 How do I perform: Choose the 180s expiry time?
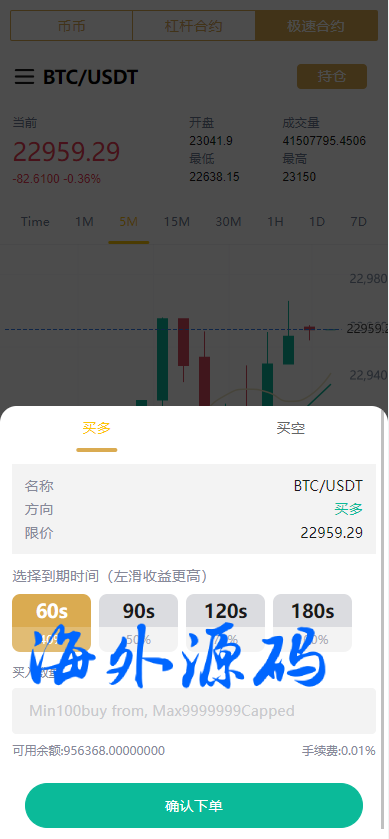click(x=312, y=623)
